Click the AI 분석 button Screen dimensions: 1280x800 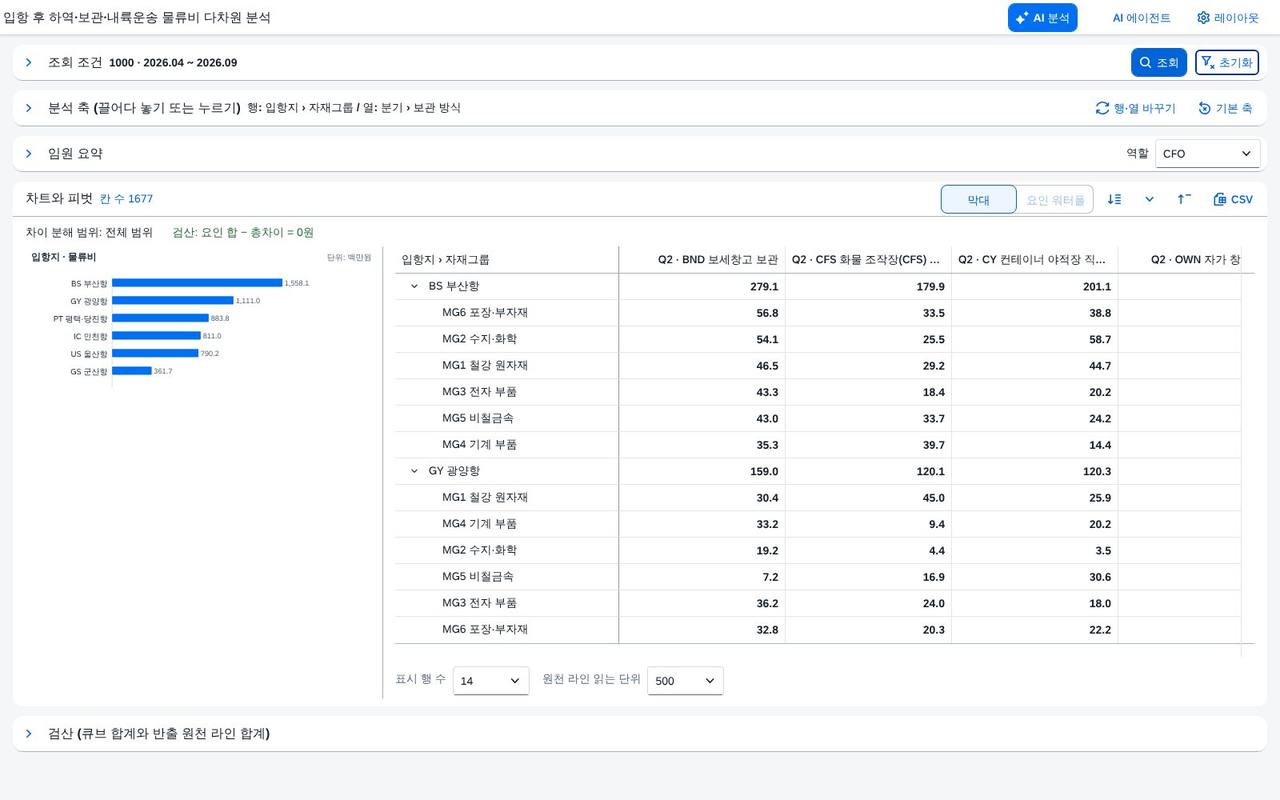click(1042, 18)
